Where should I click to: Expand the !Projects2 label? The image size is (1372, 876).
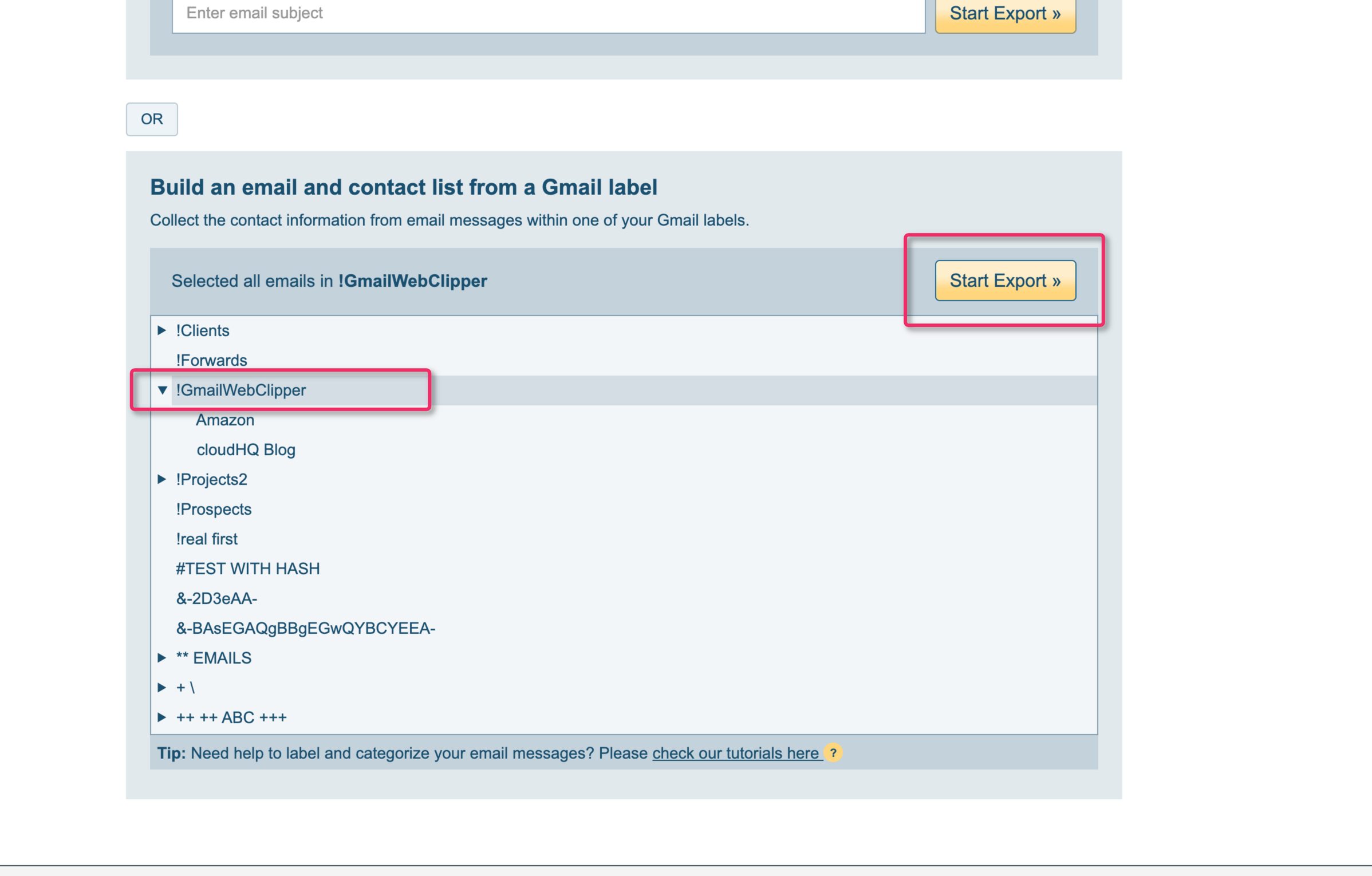click(162, 479)
